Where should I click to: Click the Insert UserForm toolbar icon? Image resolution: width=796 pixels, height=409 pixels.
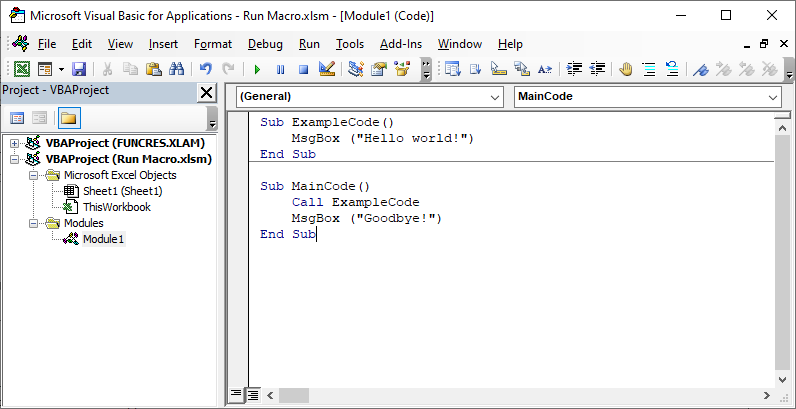(x=45, y=69)
